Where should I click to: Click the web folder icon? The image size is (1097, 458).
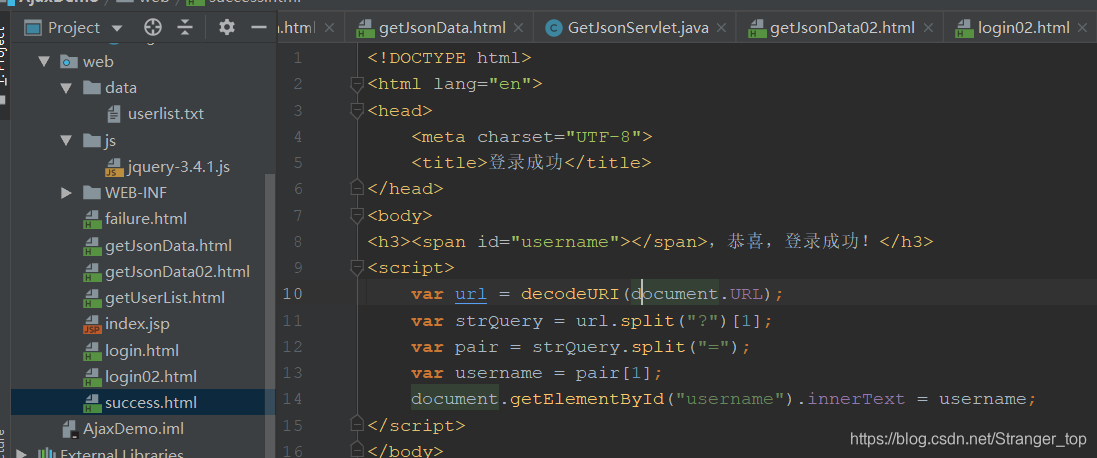coord(69,62)
